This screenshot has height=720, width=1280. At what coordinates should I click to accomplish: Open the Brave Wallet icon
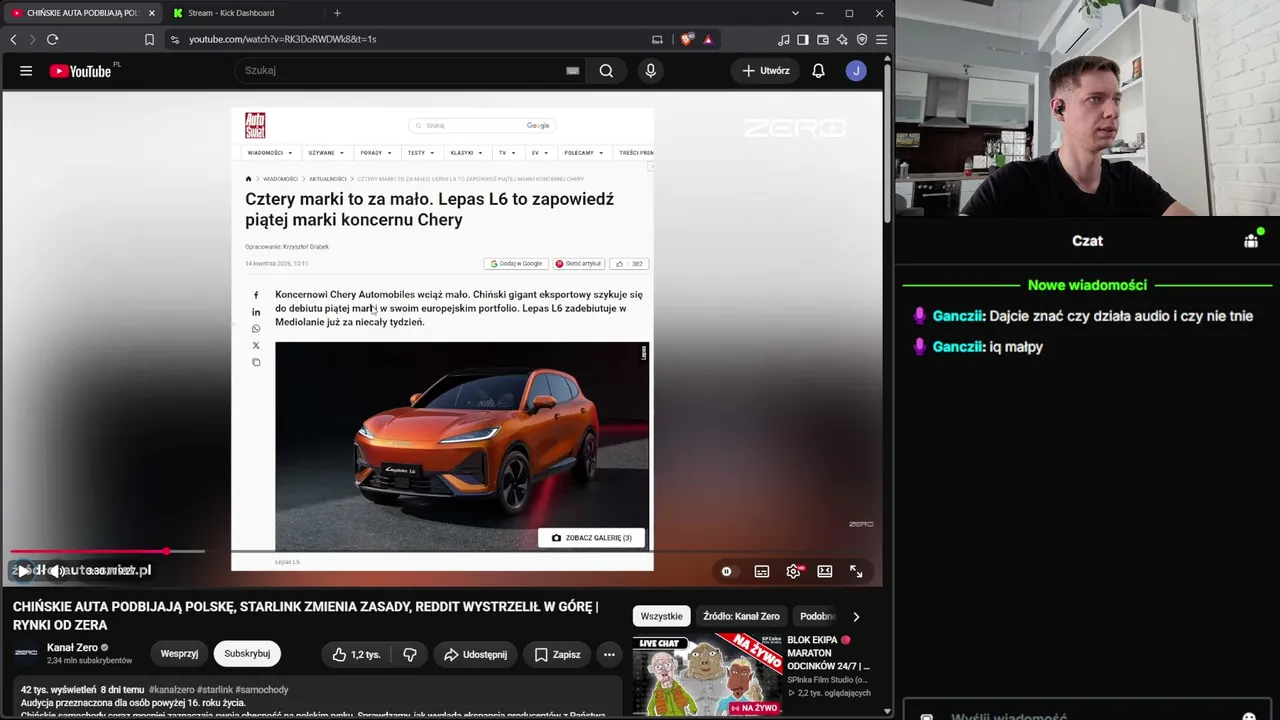[823, 39]
